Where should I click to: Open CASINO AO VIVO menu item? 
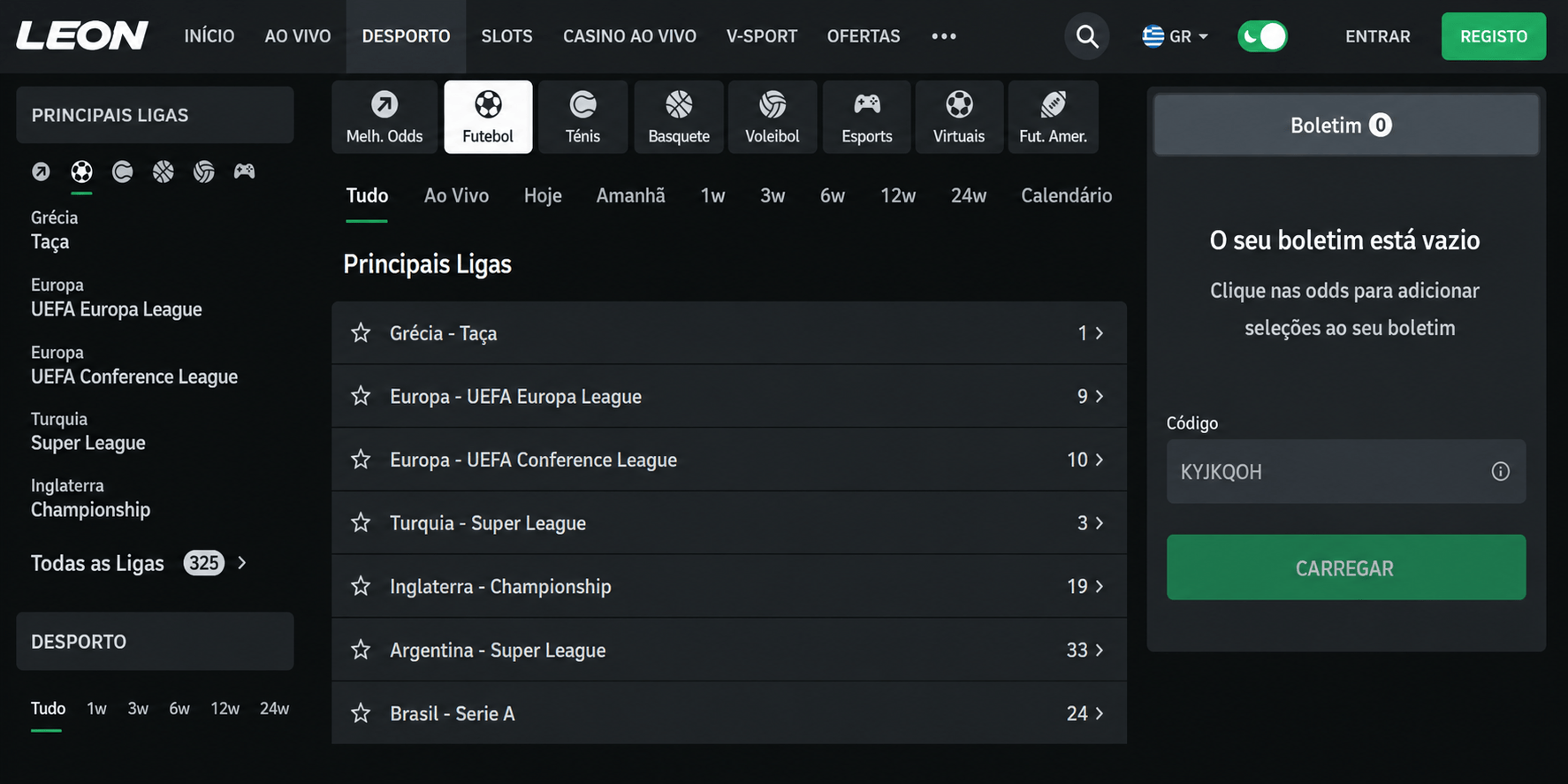click(x=629, y=36)
